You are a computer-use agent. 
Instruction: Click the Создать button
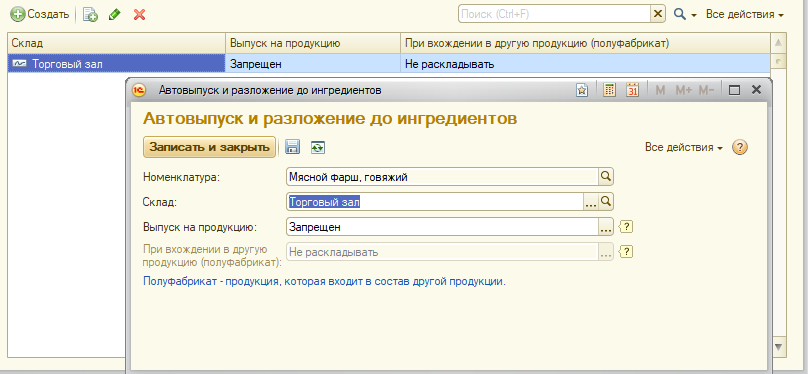tap(40, 14)
